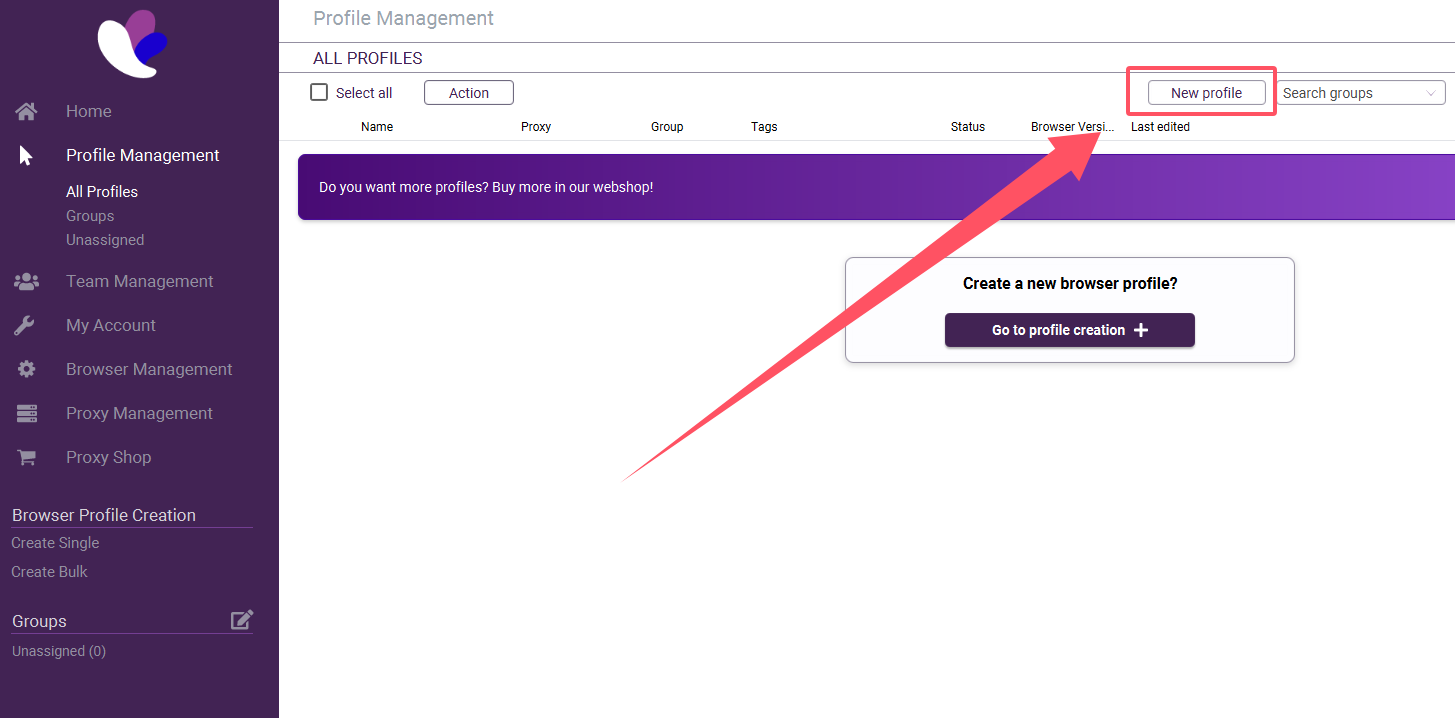Image resolution: width=1455 pixels, height=718 pixels.
Task: Click the Last edited column header
Action: [1160, 127]
